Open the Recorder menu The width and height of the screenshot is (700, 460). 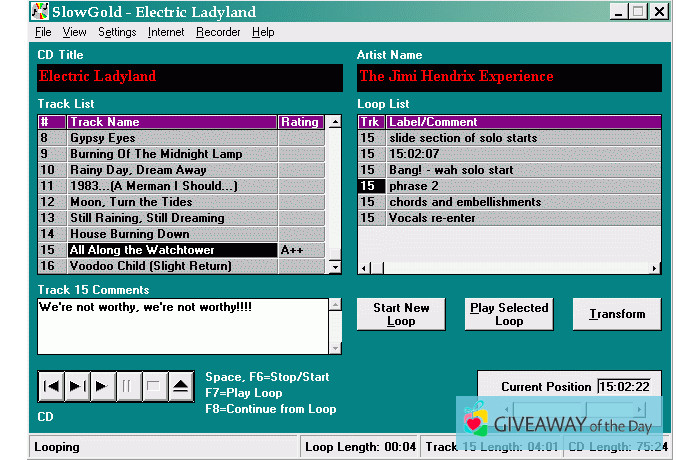coord(218,32)
